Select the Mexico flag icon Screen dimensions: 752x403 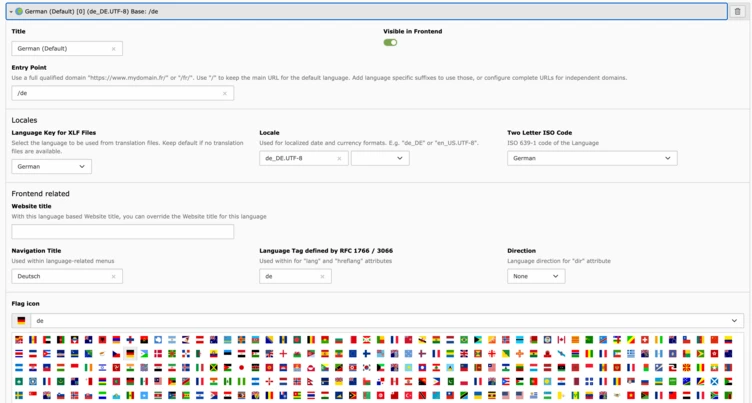[x=144, y=381]
